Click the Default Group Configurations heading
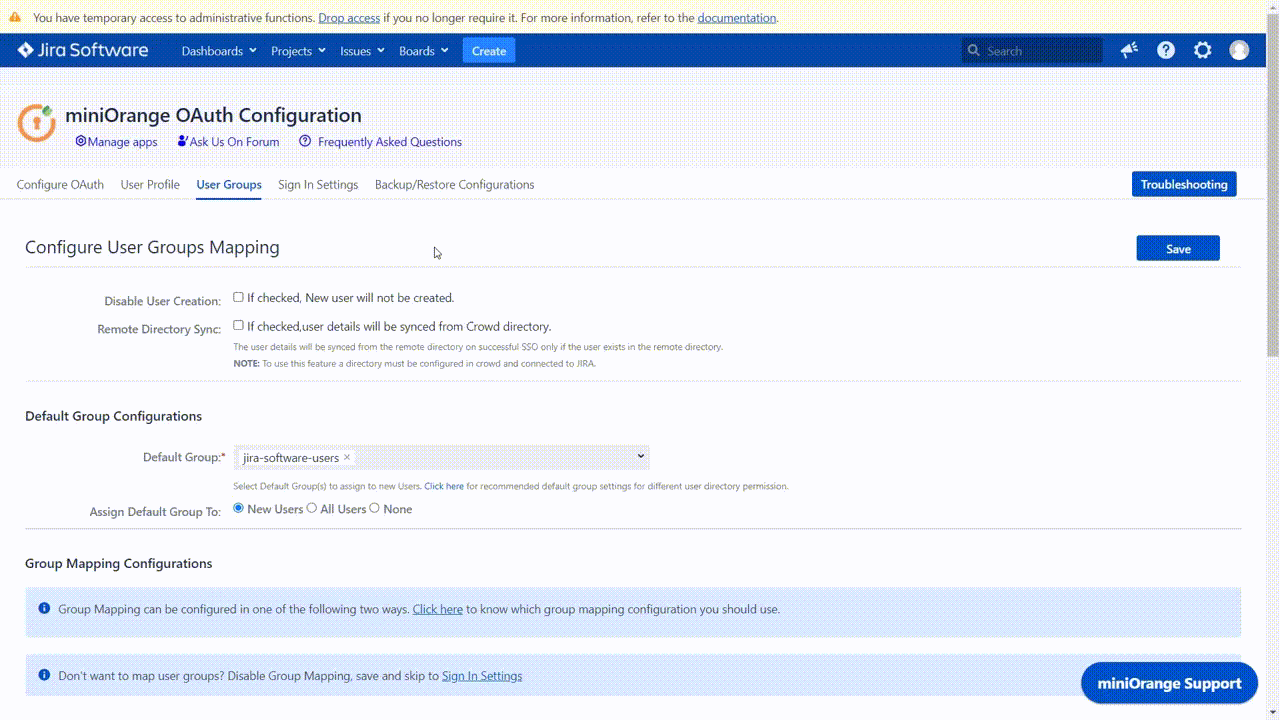Screen dimensions: 1280x720 coord(113,416)
